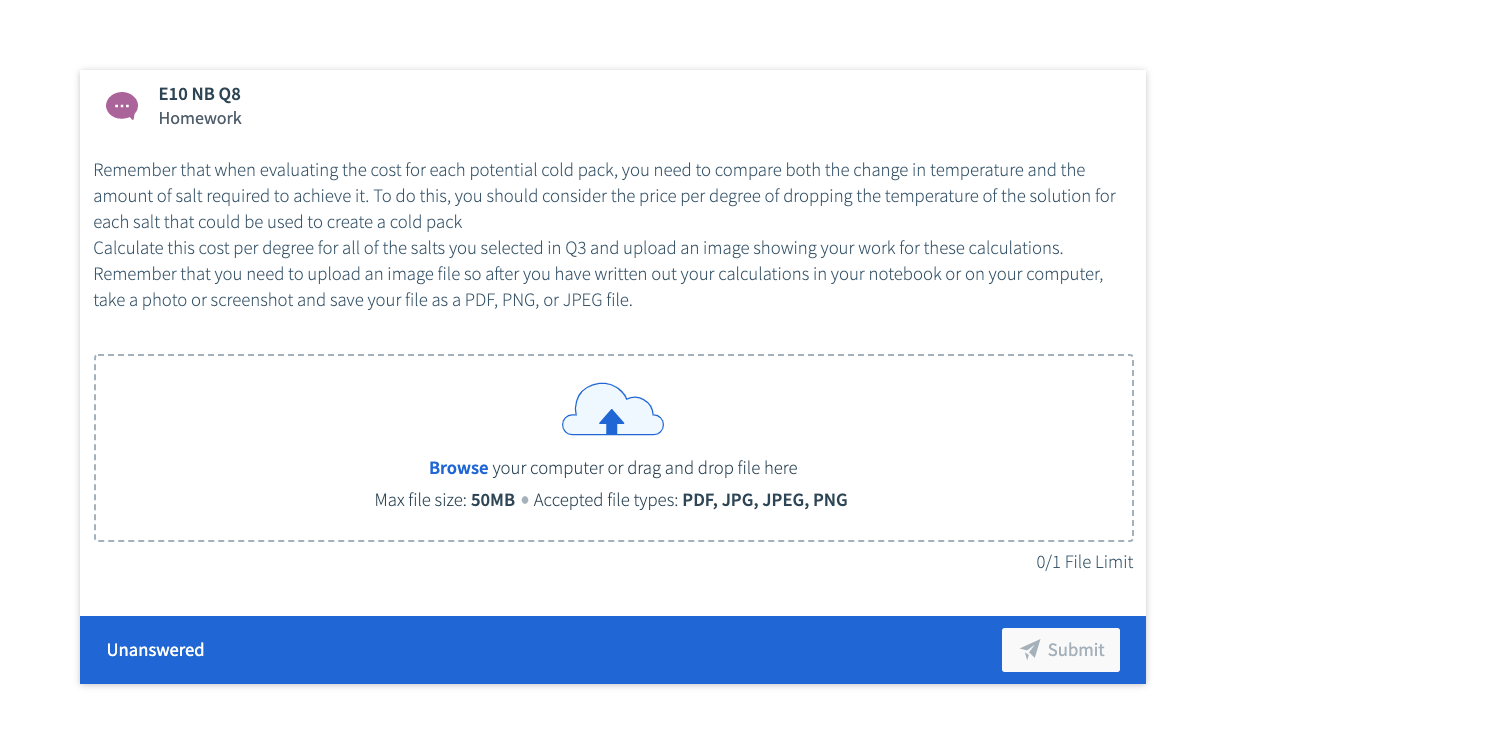Click the purple speech bubble question icon
Screen dimensions: 1511x738
[x=122, y=106]
